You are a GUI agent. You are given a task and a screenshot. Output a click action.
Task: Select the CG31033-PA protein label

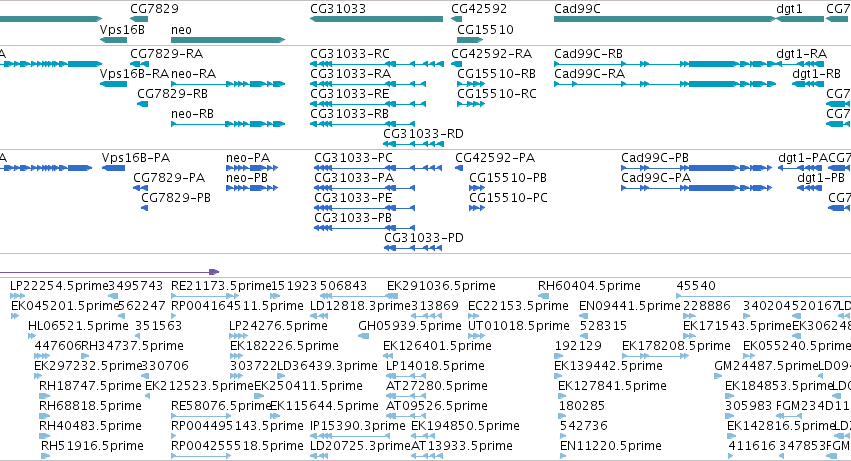(x=354, y=178)
